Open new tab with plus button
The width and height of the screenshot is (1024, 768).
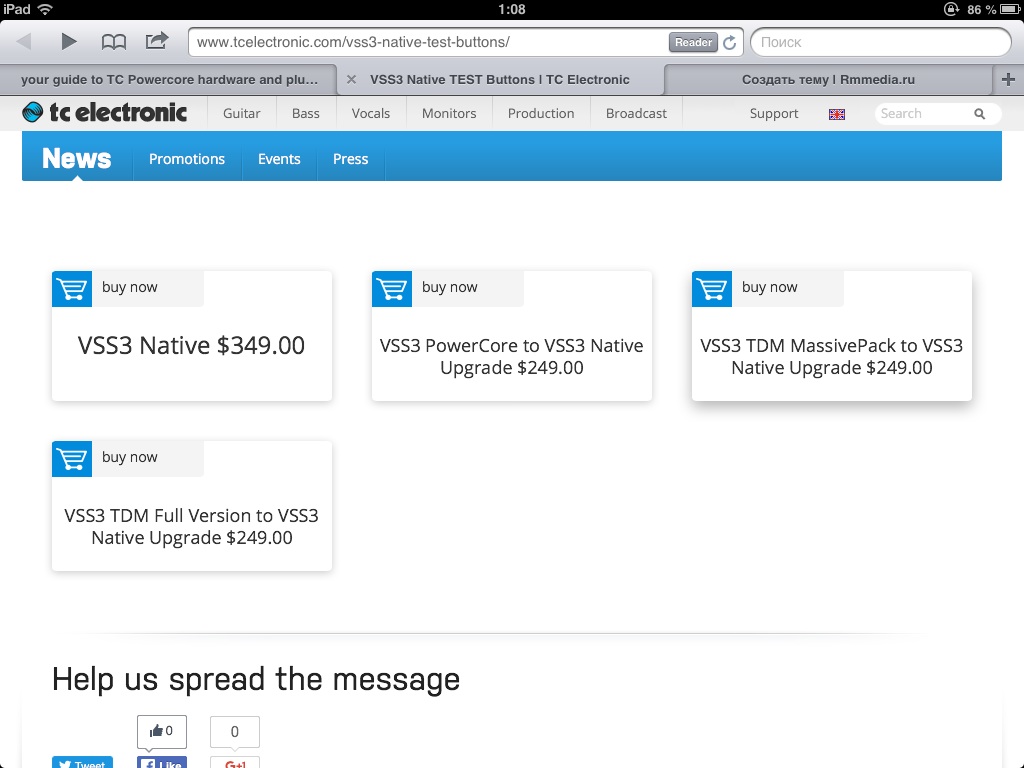(1008, 80)
